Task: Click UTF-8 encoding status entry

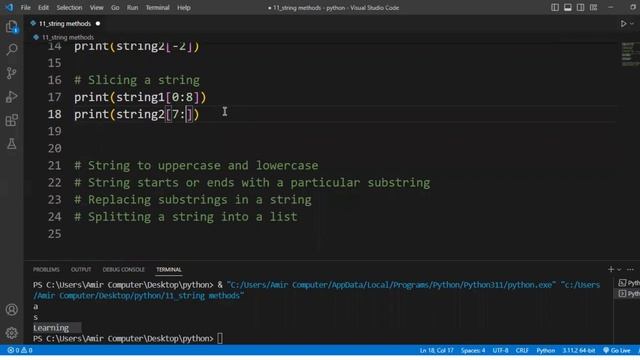Action: coord(500,350)
